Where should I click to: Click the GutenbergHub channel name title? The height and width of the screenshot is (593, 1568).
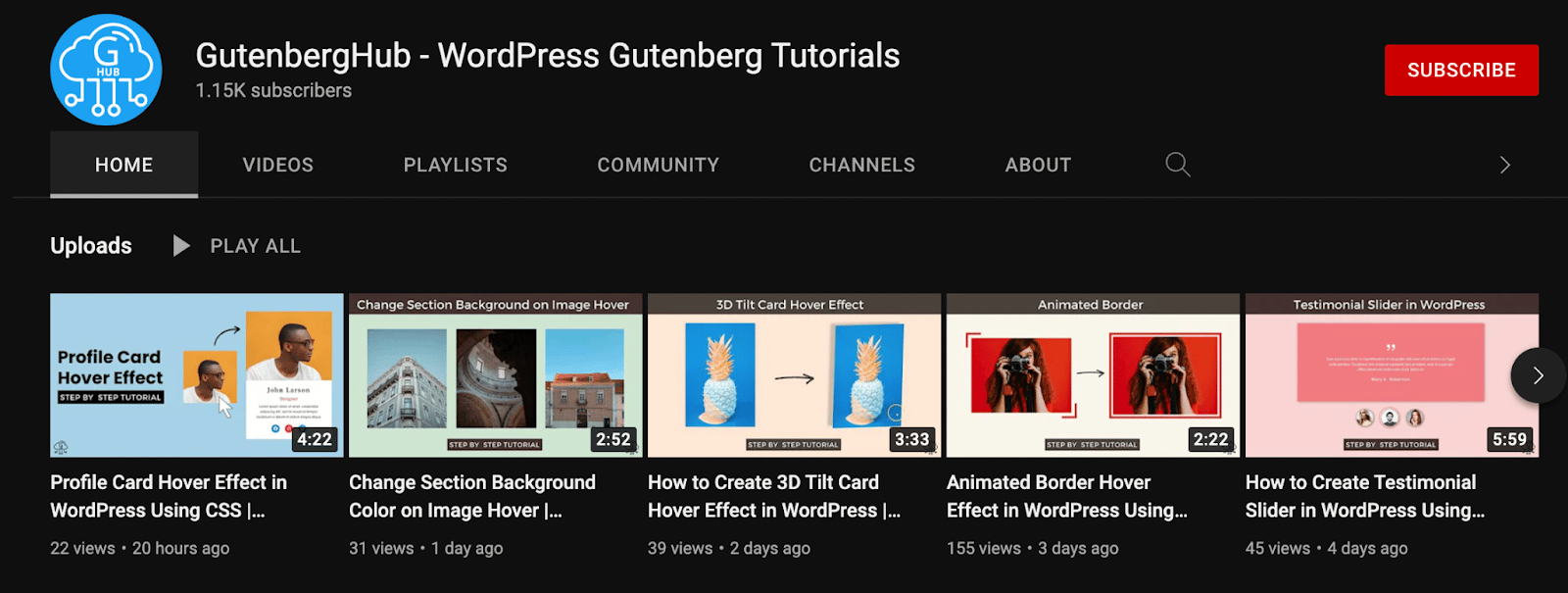pyautogui.click(x=548, y=56)
